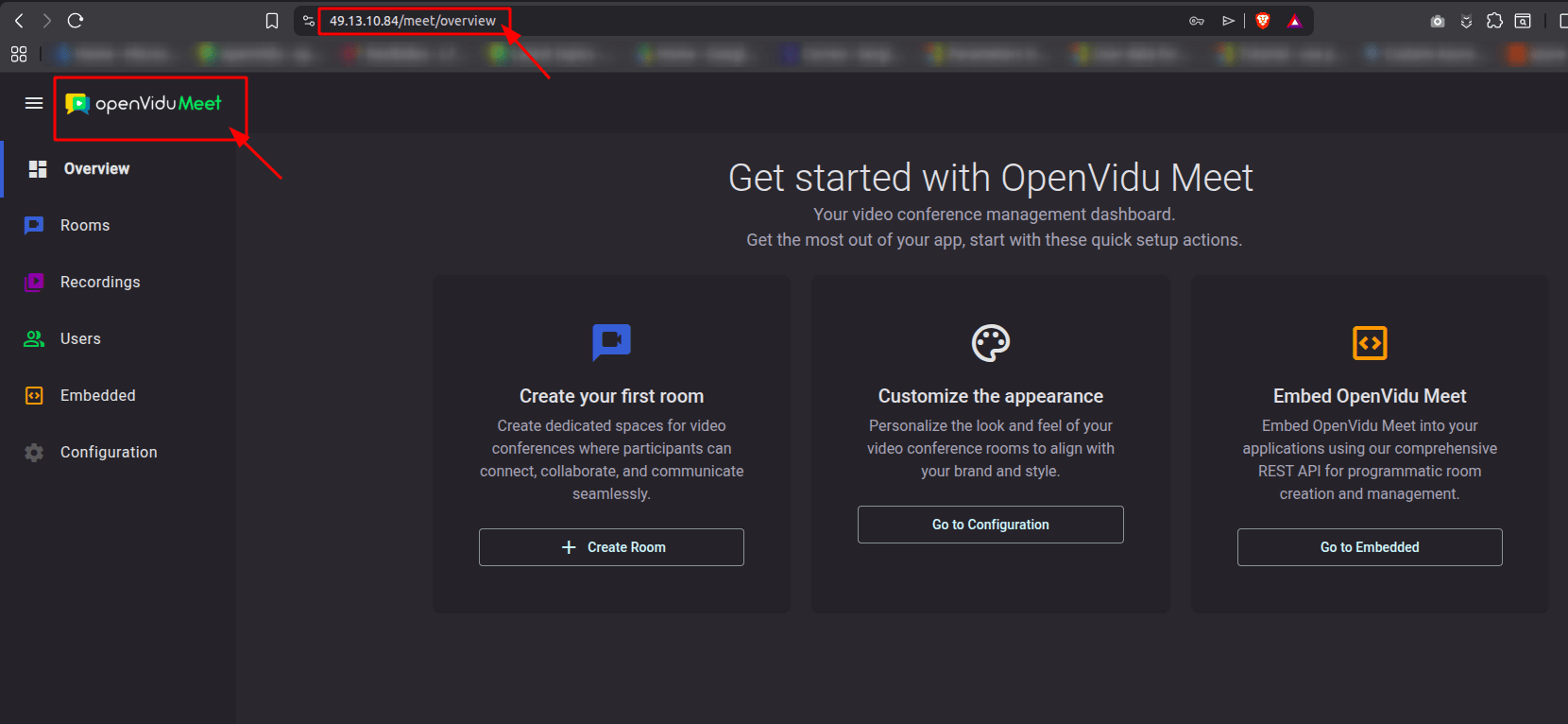Image resolution: width=1568 pixels, height=724 pixels.
Task: Select Overview in the sidebar navigation
Action: [x=118, y=169]
